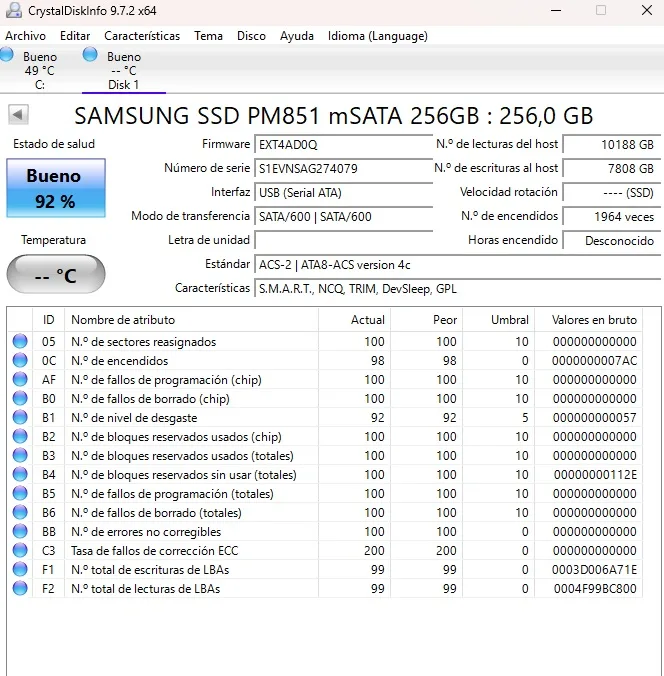Click status orb for attribute B6
This screenshot has height=676, width=664.
click(20, 512)
